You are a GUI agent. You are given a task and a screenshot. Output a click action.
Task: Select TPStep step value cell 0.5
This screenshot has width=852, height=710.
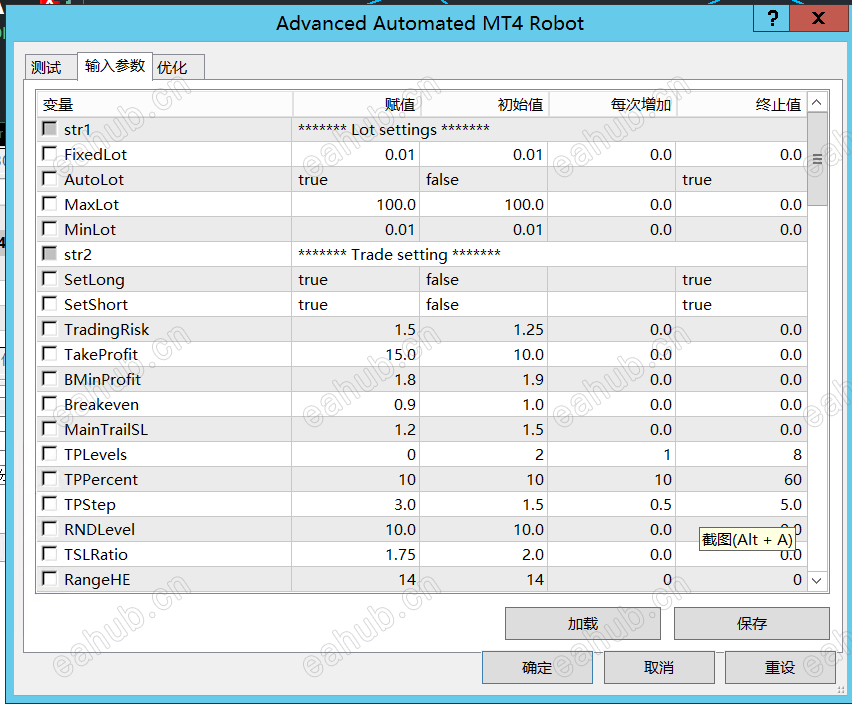pyautogui.click(x=612, y=504)
